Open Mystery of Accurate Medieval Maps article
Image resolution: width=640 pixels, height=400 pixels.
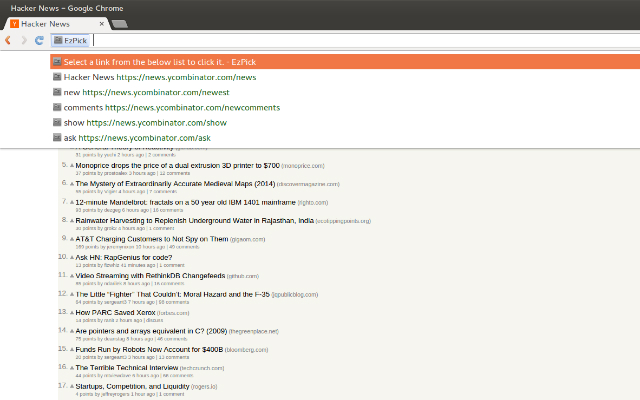pos(175,184)
